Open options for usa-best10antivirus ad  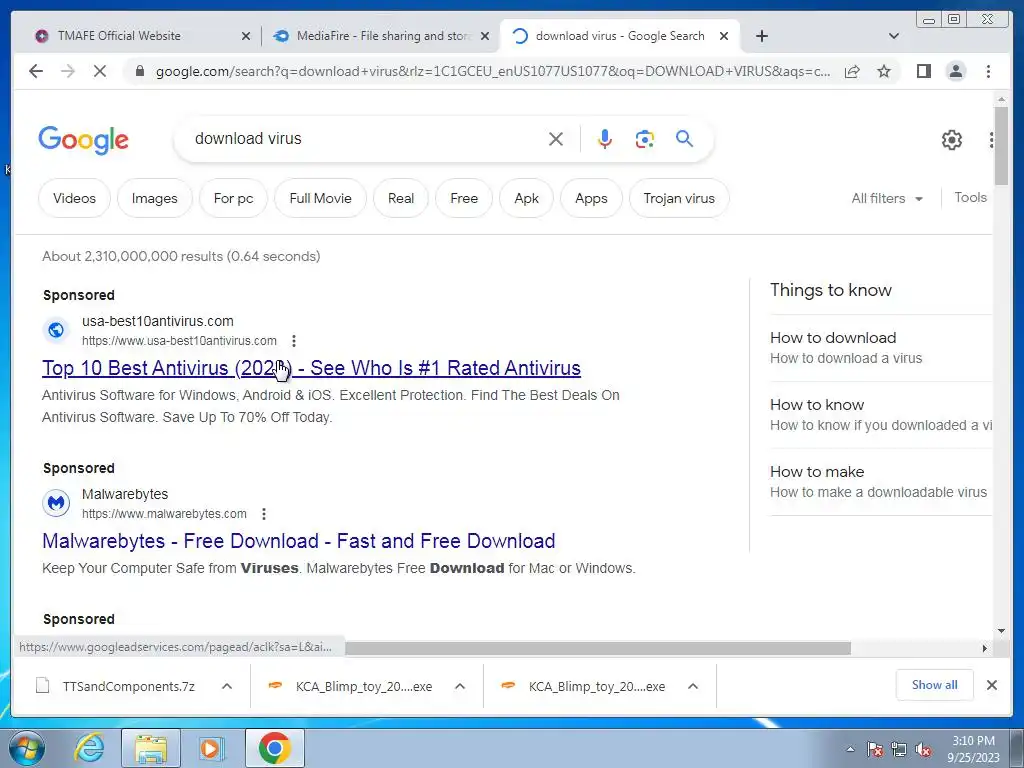point(294,341)
